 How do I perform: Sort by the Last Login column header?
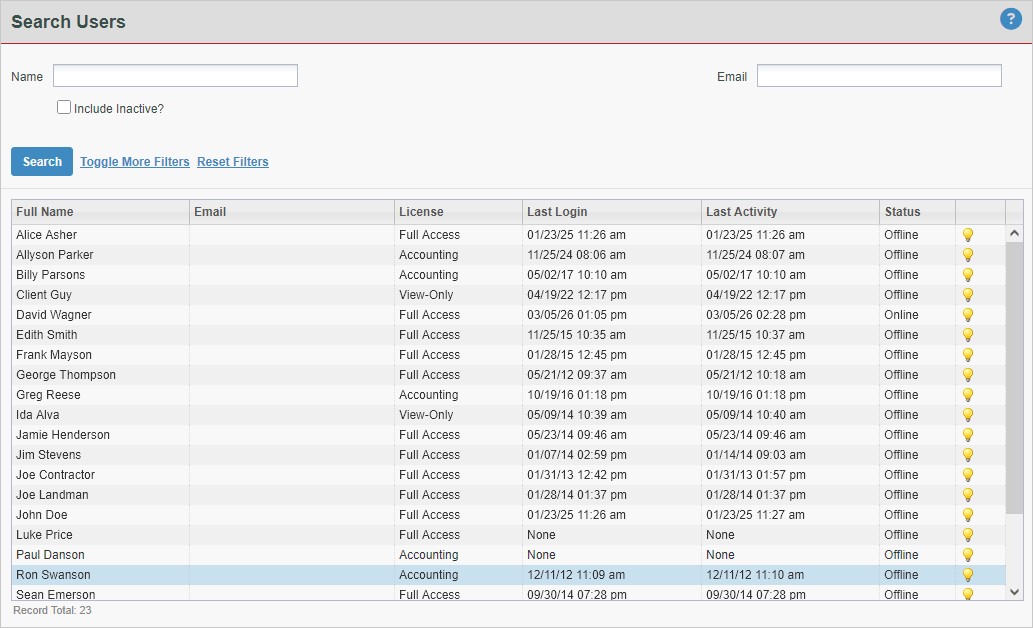pos(557,212)
